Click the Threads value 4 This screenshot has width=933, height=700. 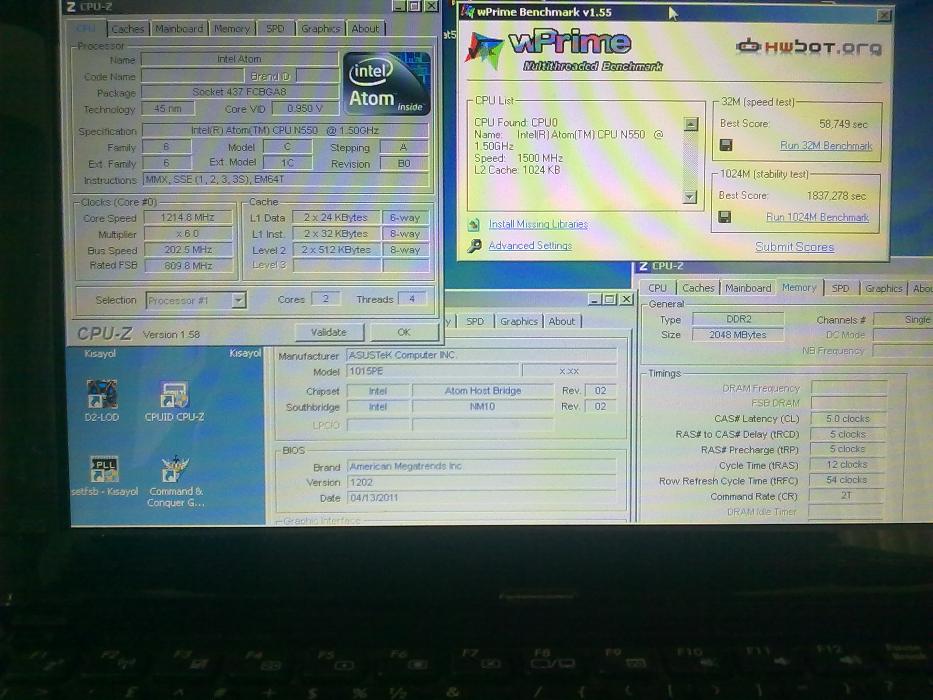click(x=412, y=299)
